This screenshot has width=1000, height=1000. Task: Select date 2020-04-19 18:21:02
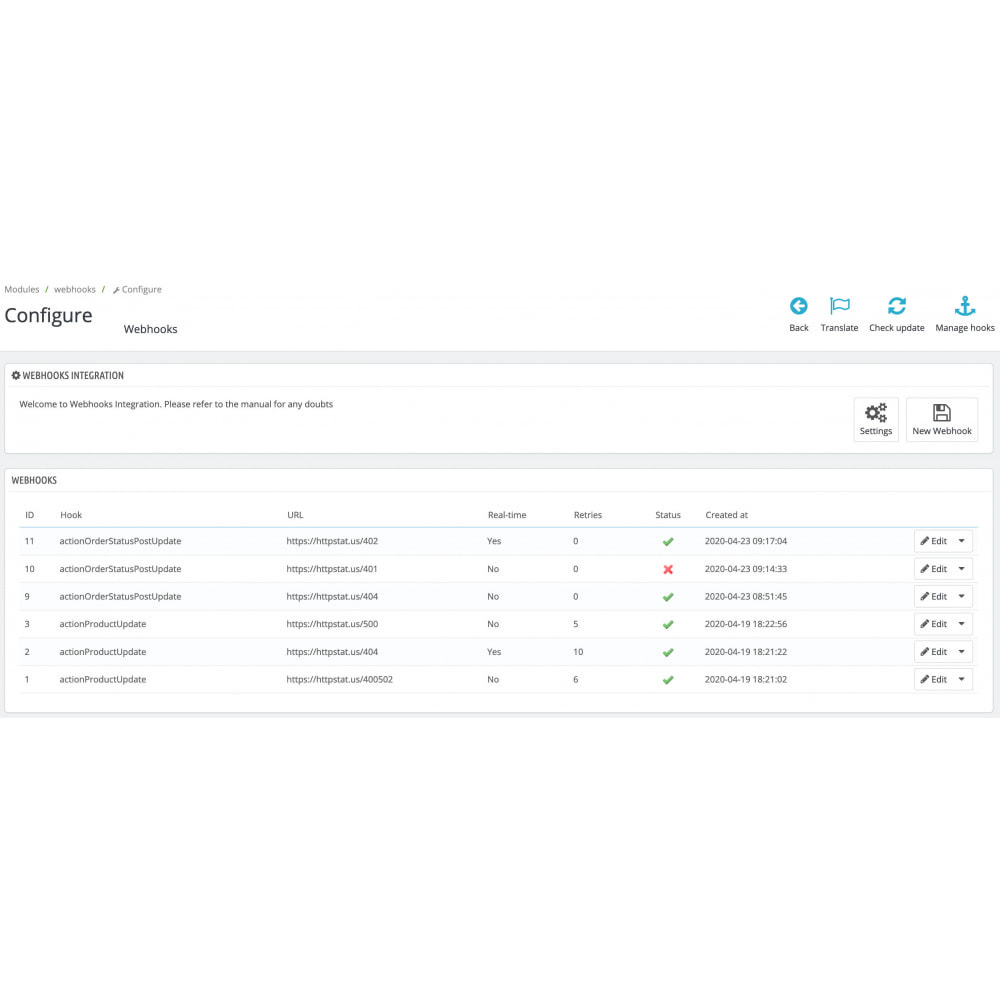746,679
